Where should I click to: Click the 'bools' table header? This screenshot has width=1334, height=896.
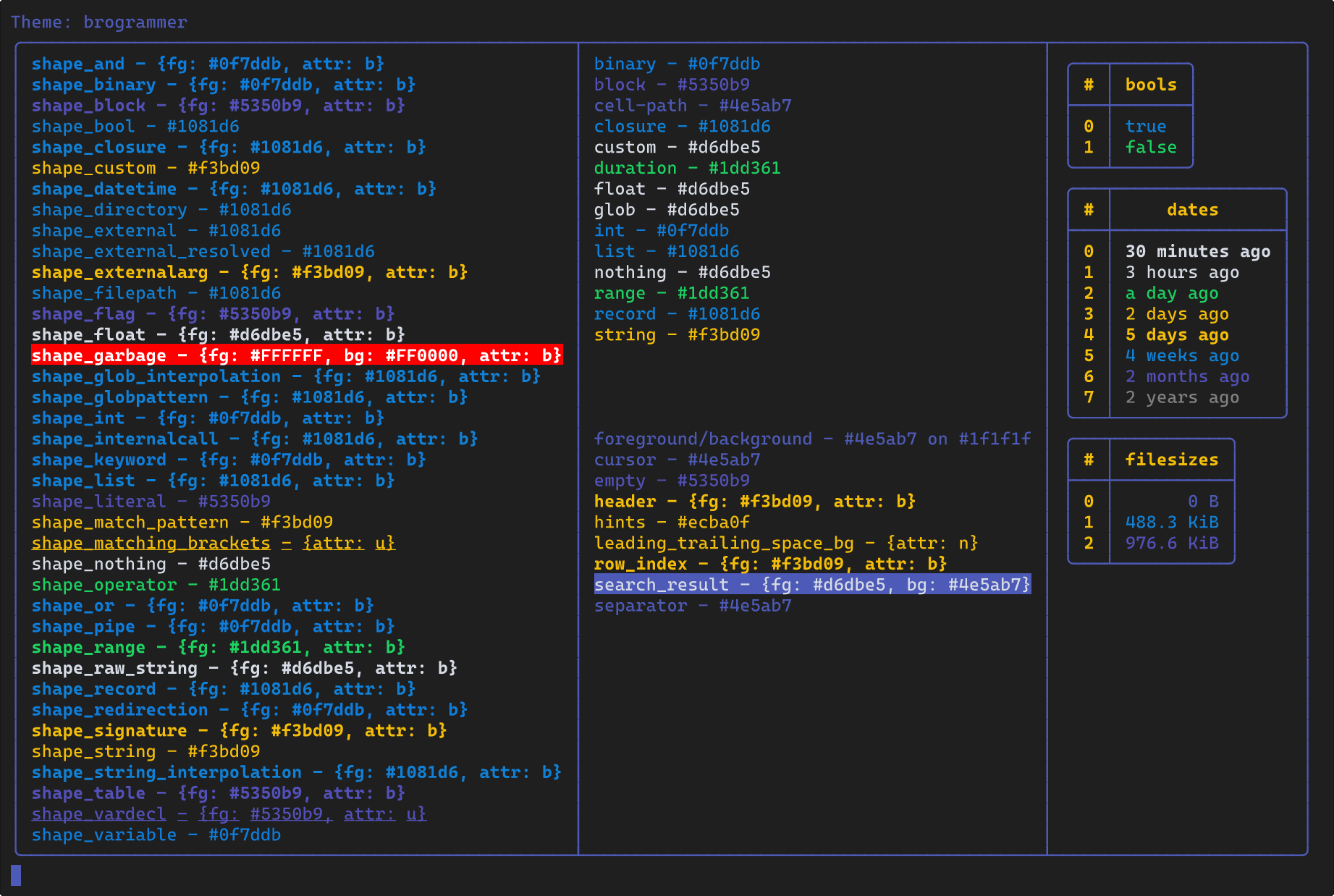click(1151, 85)
